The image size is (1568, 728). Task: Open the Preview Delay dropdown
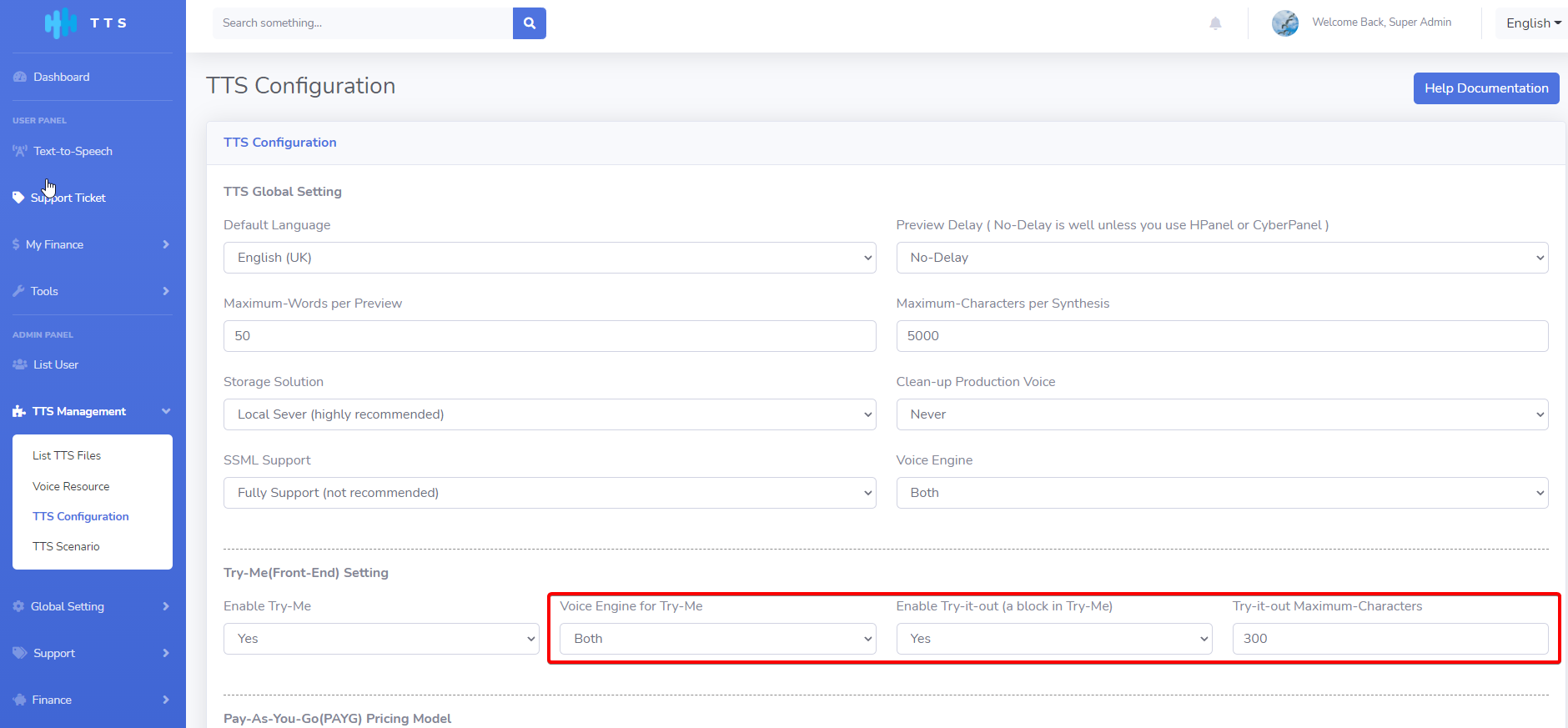(x=1222, y=258)
